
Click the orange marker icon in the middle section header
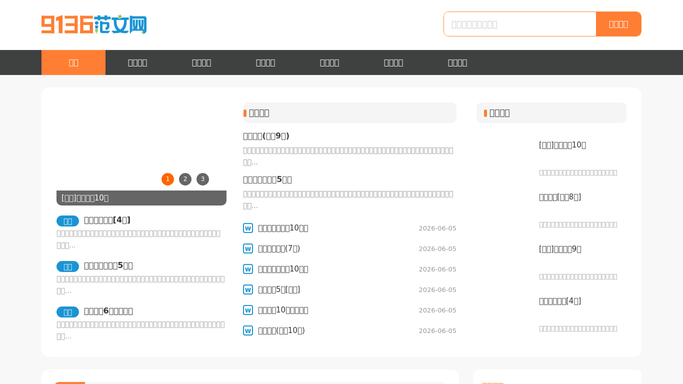click(x=245, y=113)
